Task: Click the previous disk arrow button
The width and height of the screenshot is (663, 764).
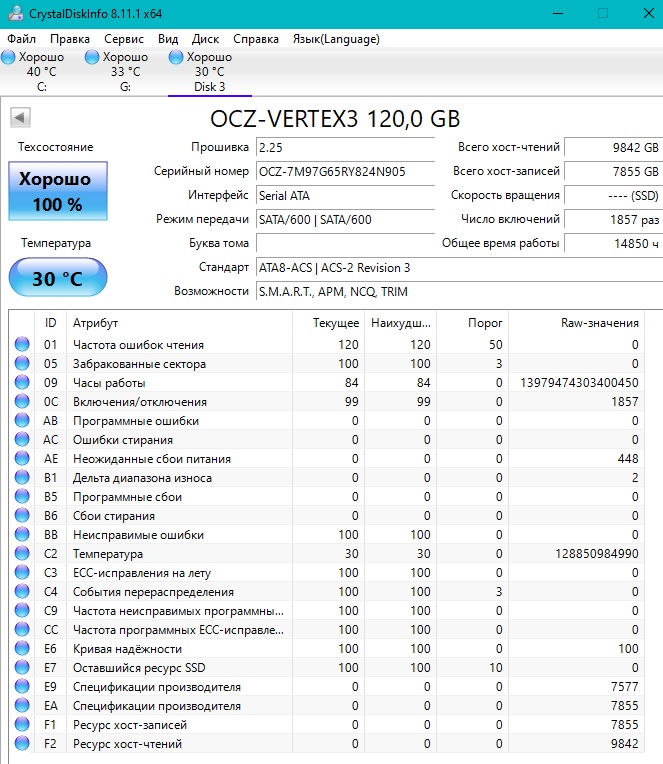Action: (x=20, y=117)
